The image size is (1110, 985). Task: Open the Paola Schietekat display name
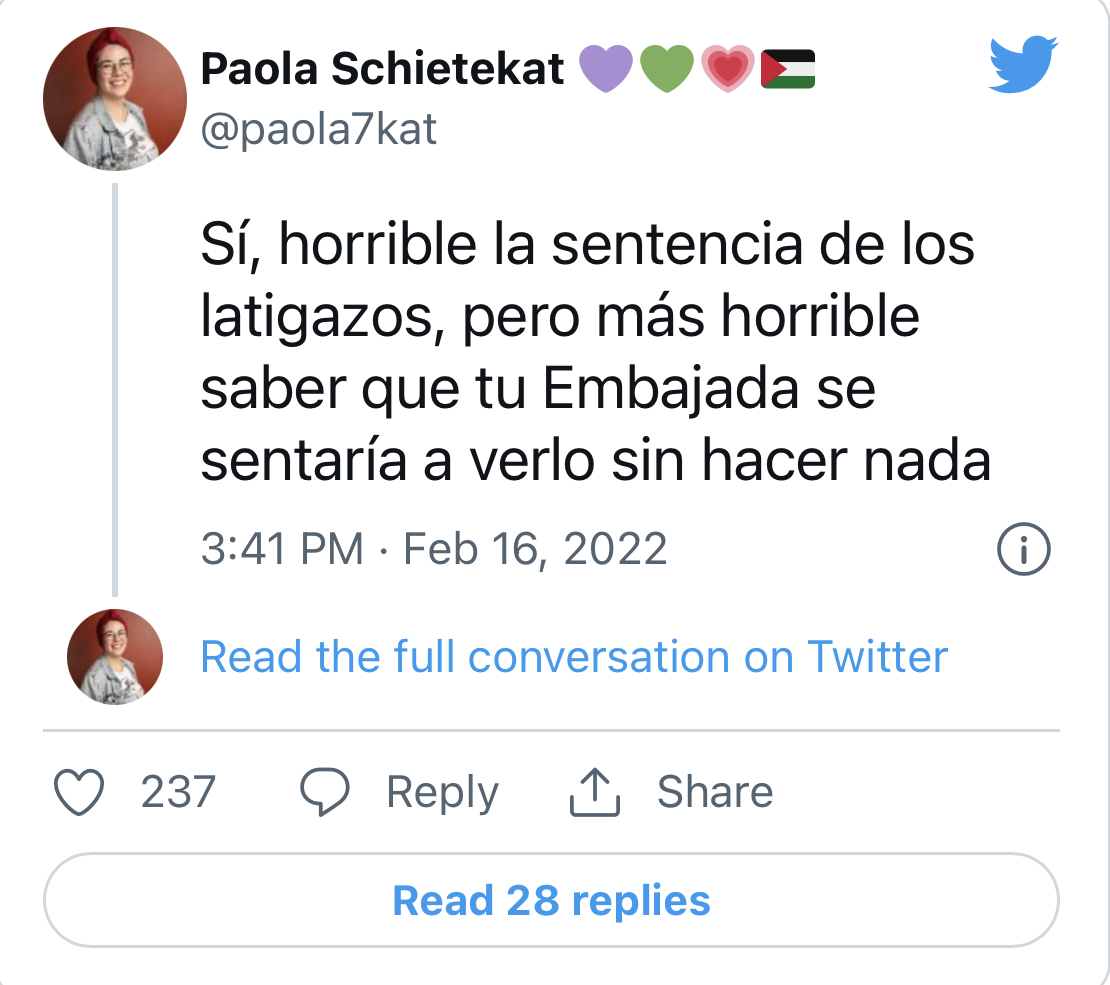[x=382, y=69]
